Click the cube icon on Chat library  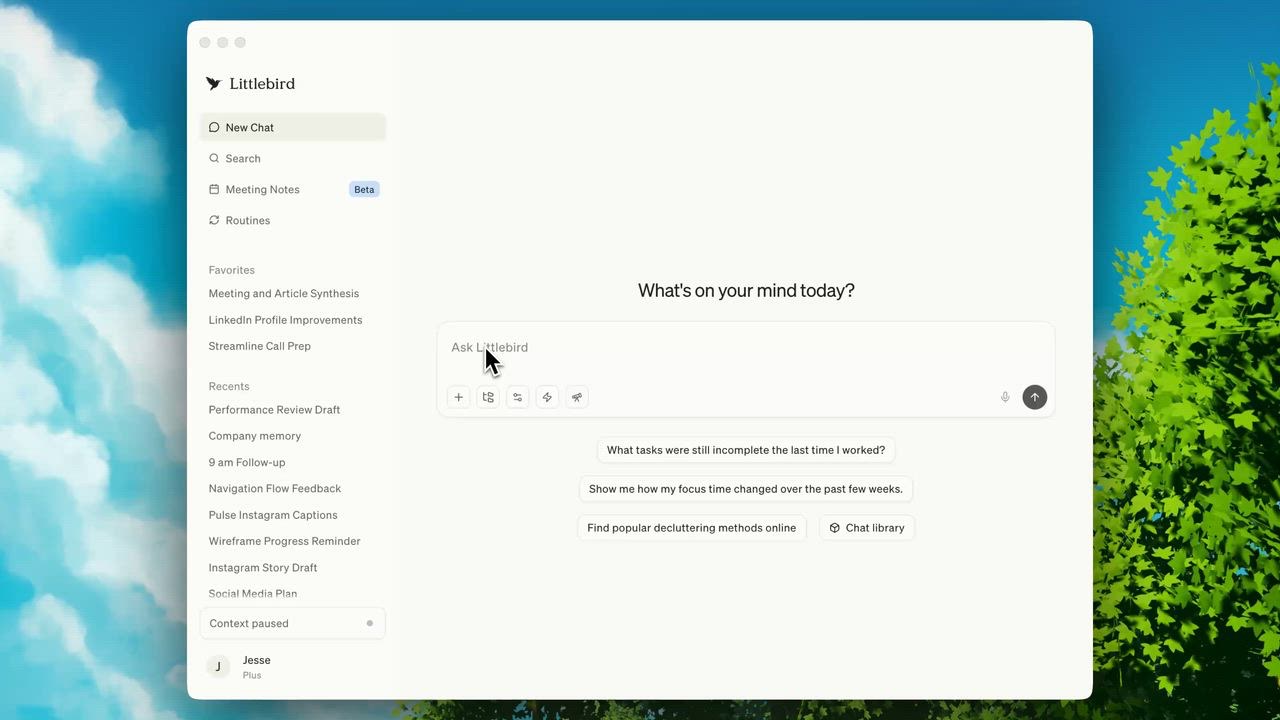point(835,528)
